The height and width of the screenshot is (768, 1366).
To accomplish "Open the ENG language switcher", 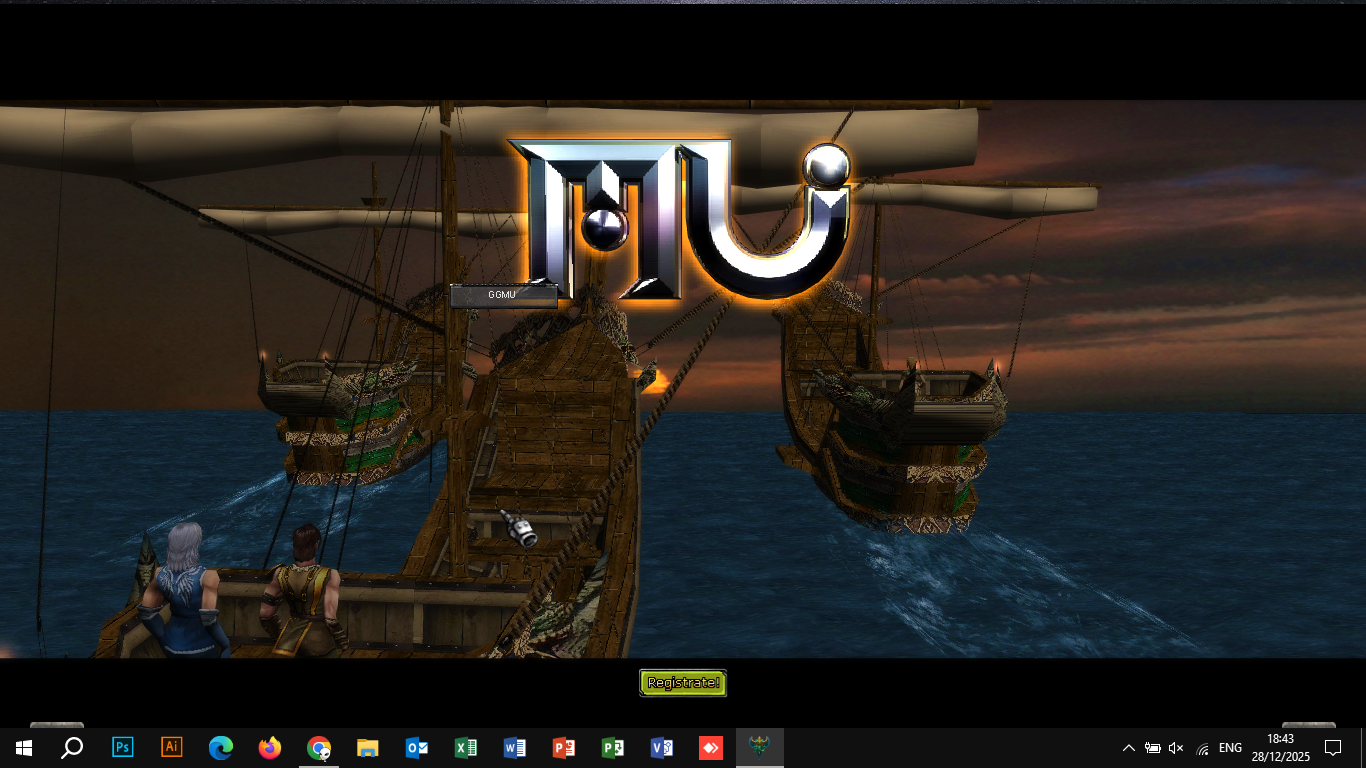I will click(x=1230, y=748).
